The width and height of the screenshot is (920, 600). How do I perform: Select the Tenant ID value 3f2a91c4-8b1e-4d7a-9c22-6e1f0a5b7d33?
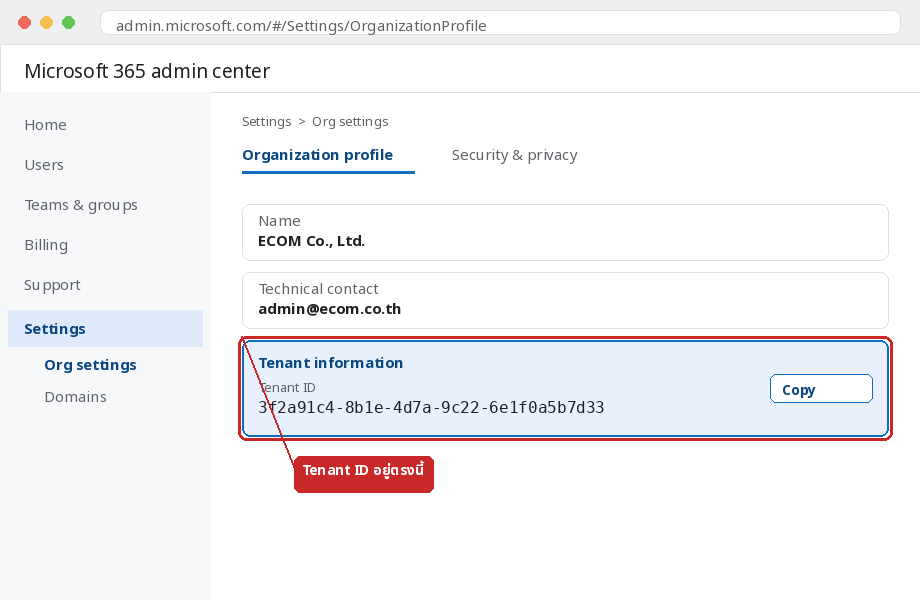[x=431, y=408]
